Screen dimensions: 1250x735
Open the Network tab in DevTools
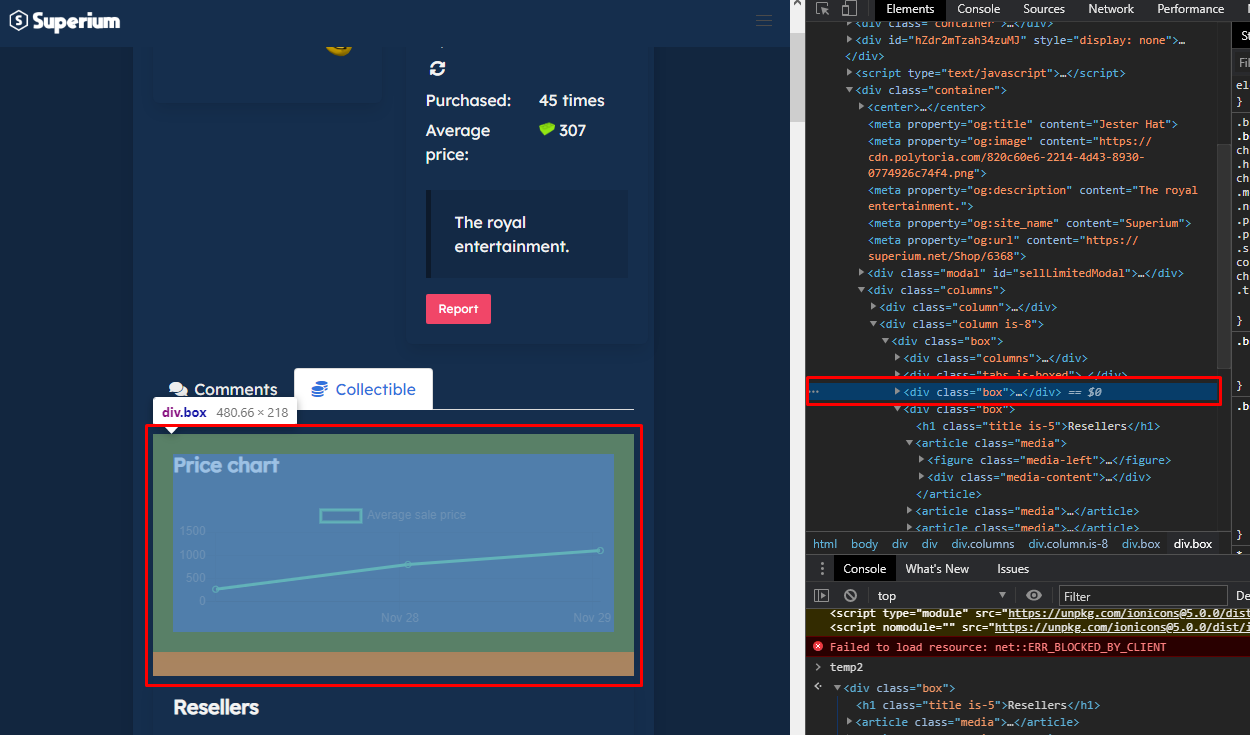click(x=1110, y=9)
